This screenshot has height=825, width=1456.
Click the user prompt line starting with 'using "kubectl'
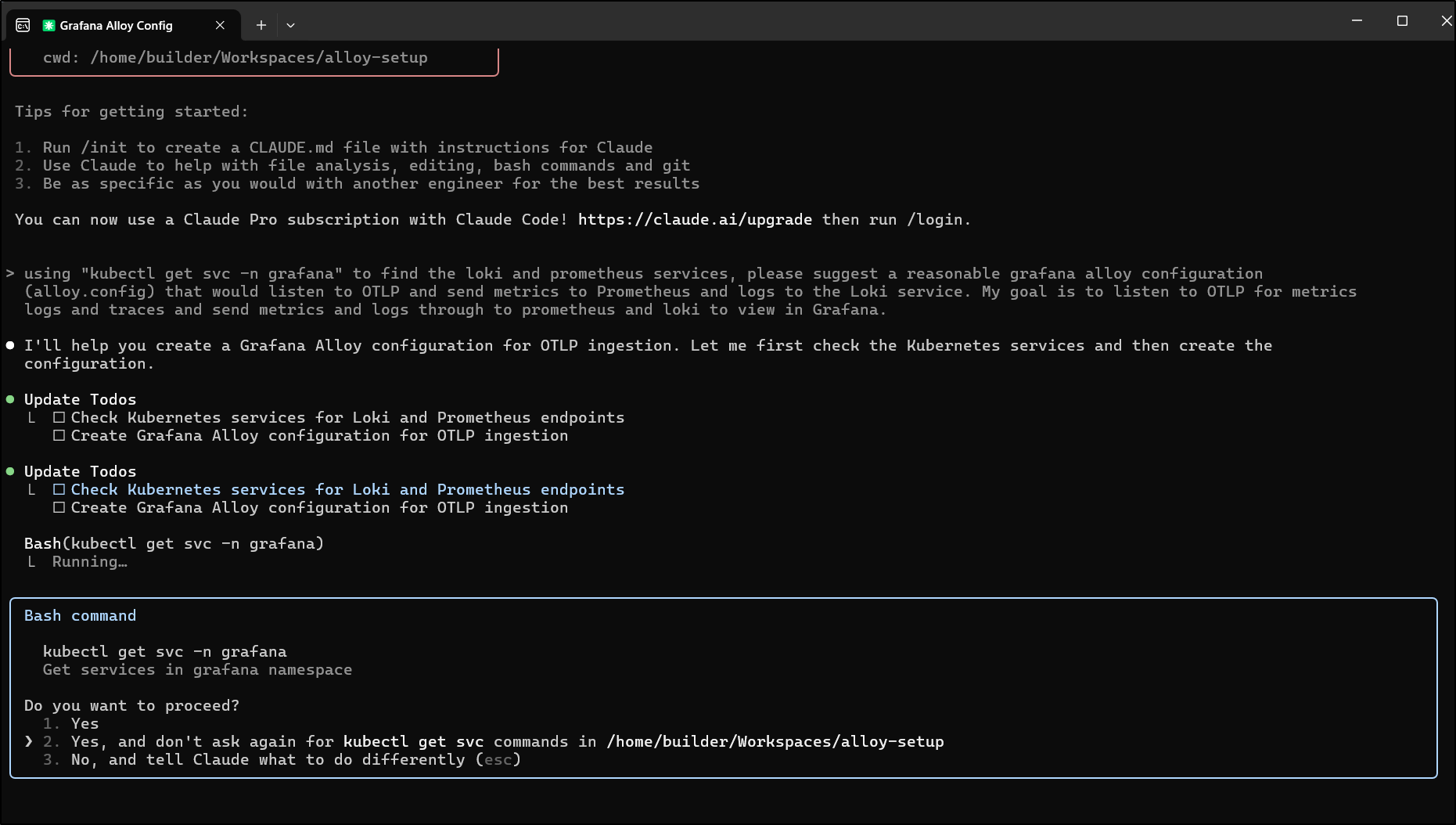[x=643, y=274]
